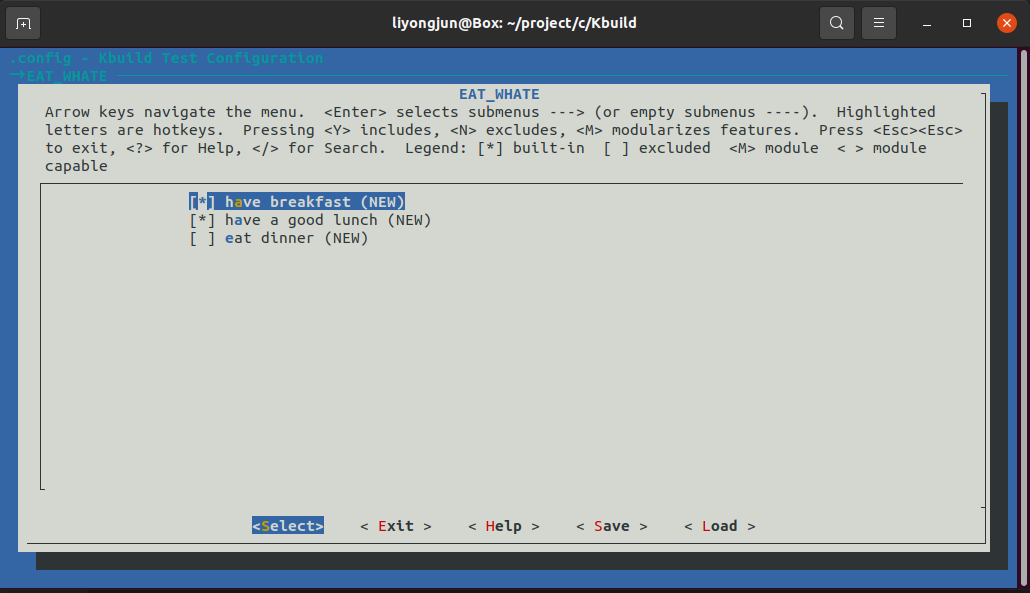Click the EAT_WHATE dialog title
The image size is (1030, 593).
click(x=498, y=93)
